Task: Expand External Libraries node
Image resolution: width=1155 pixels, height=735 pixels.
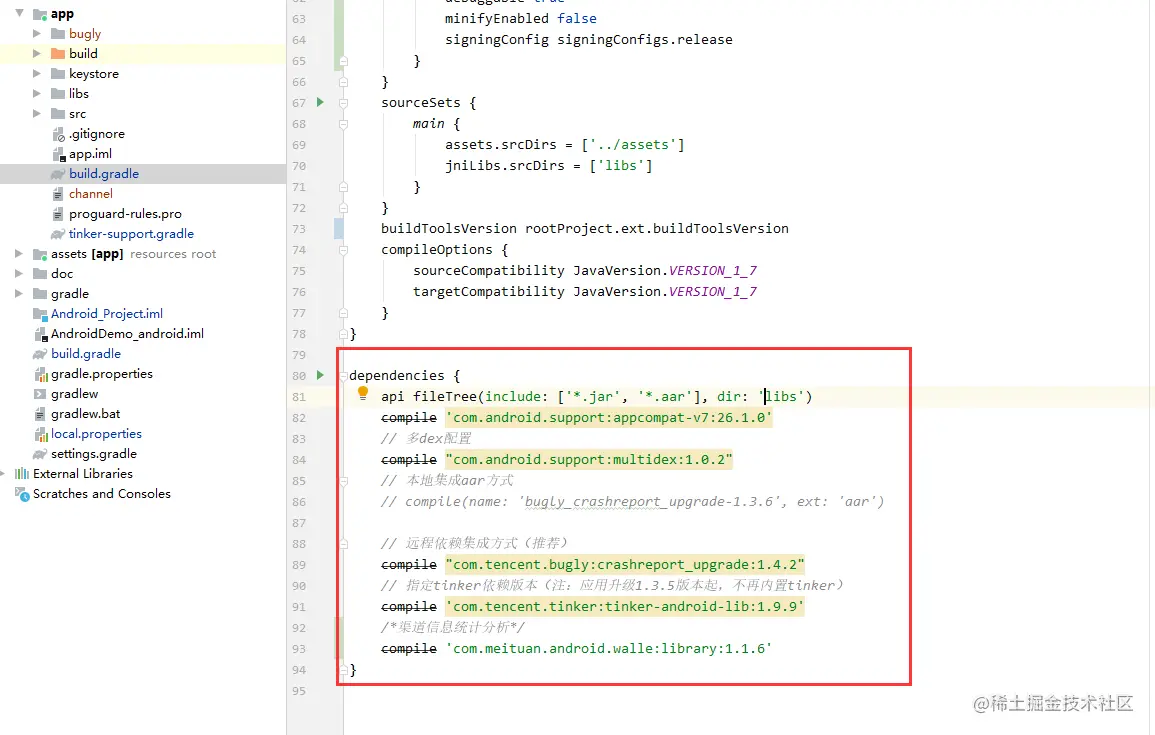Action: pos(3,474)
